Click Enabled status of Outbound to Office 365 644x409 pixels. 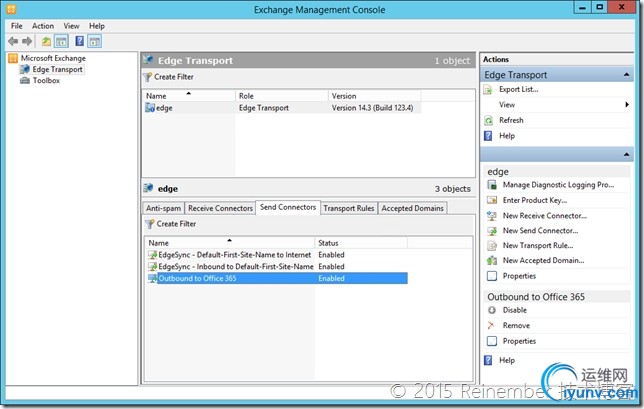pos(331,278)
